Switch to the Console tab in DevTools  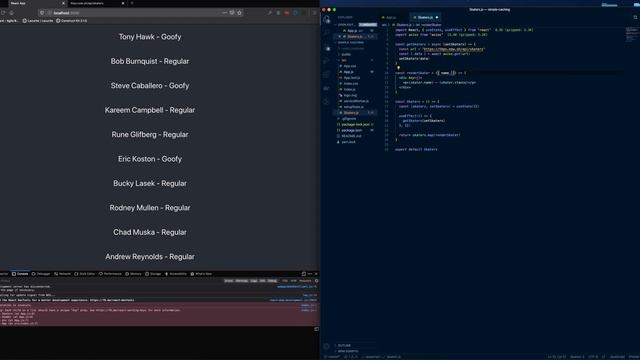coord(20,274)
